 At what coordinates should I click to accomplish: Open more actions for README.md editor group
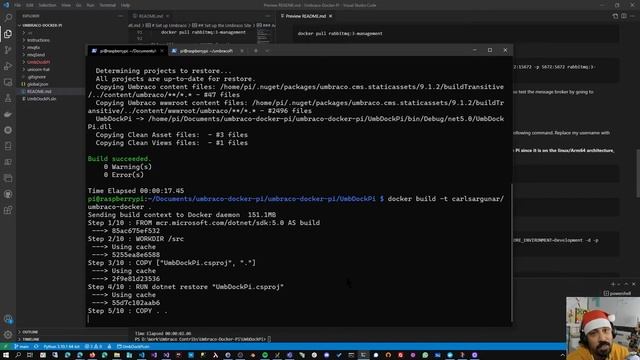click(x=268, y=16)
